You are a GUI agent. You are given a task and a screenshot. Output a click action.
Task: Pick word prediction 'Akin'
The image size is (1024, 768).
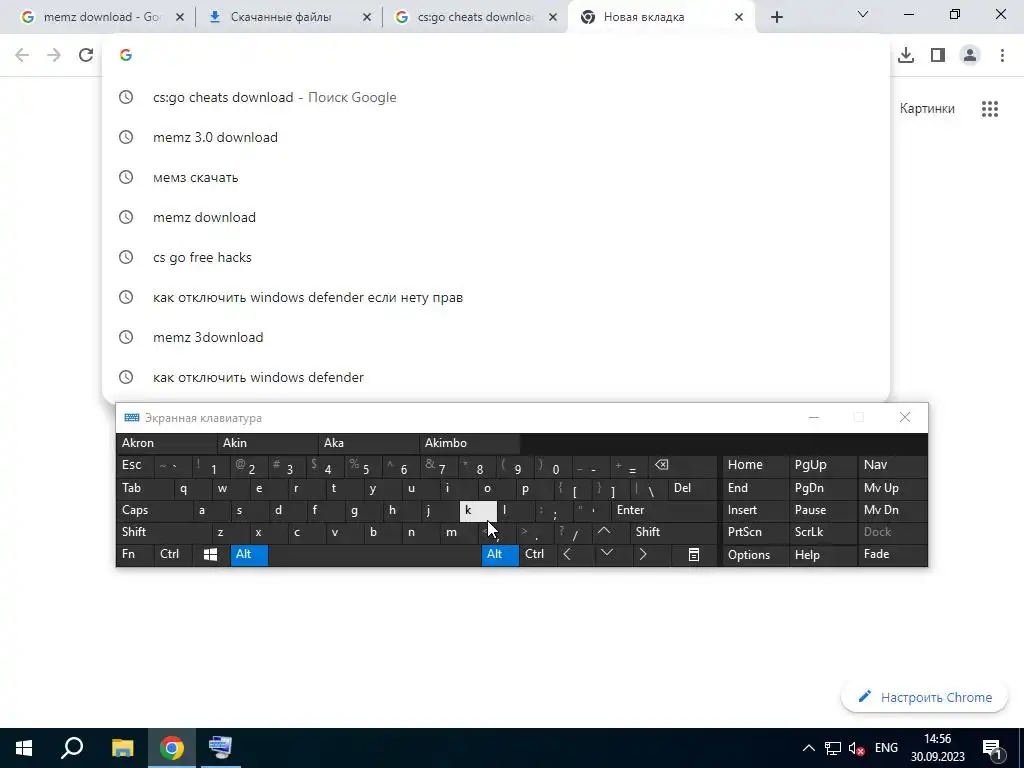[x=268, y=443]
